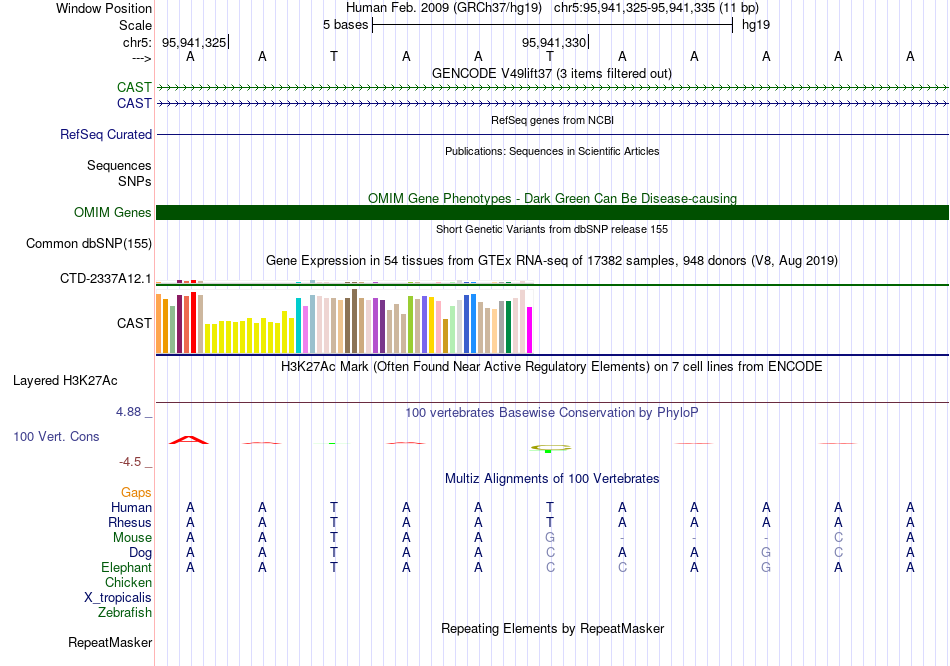Click the Zebrafish species label
Viewport: 950px width, 666px height.
click(125, 613)
